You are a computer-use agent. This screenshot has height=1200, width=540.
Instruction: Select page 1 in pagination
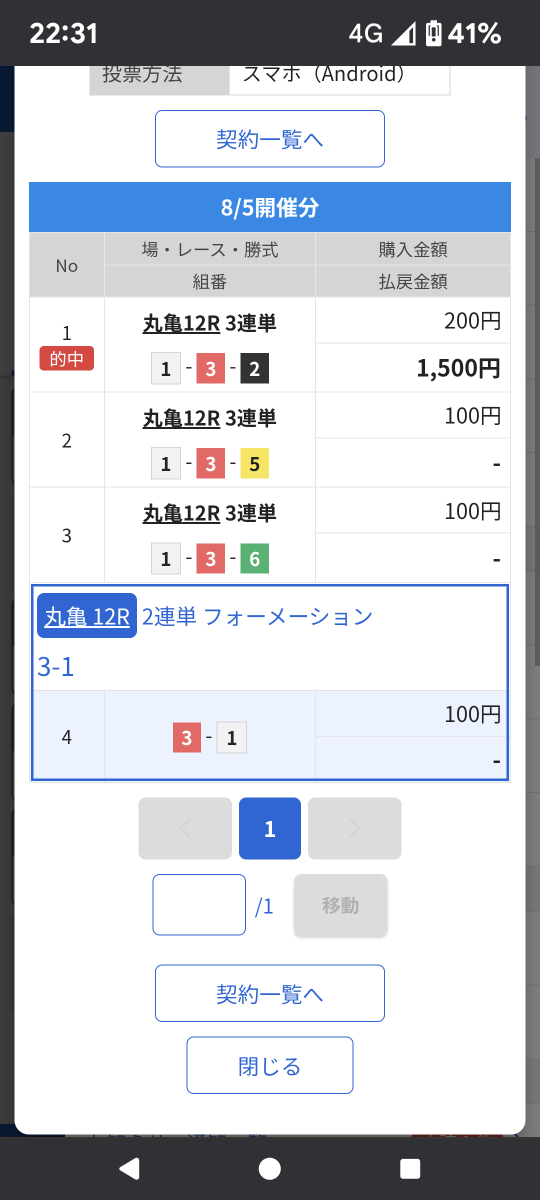click(x=270, y=828)
